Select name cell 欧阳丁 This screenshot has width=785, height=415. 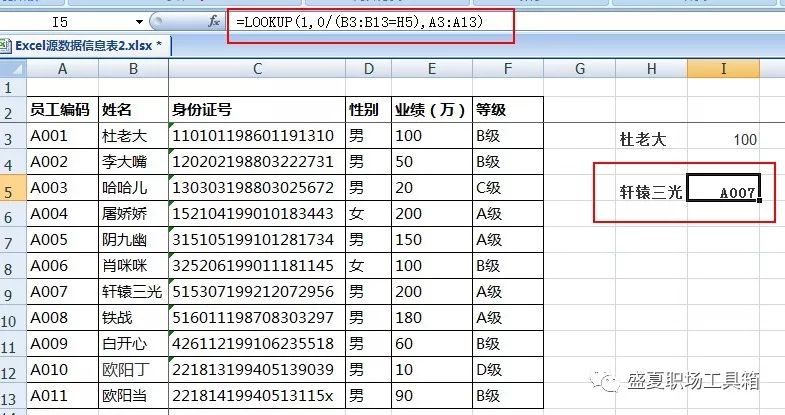[134, 370]
